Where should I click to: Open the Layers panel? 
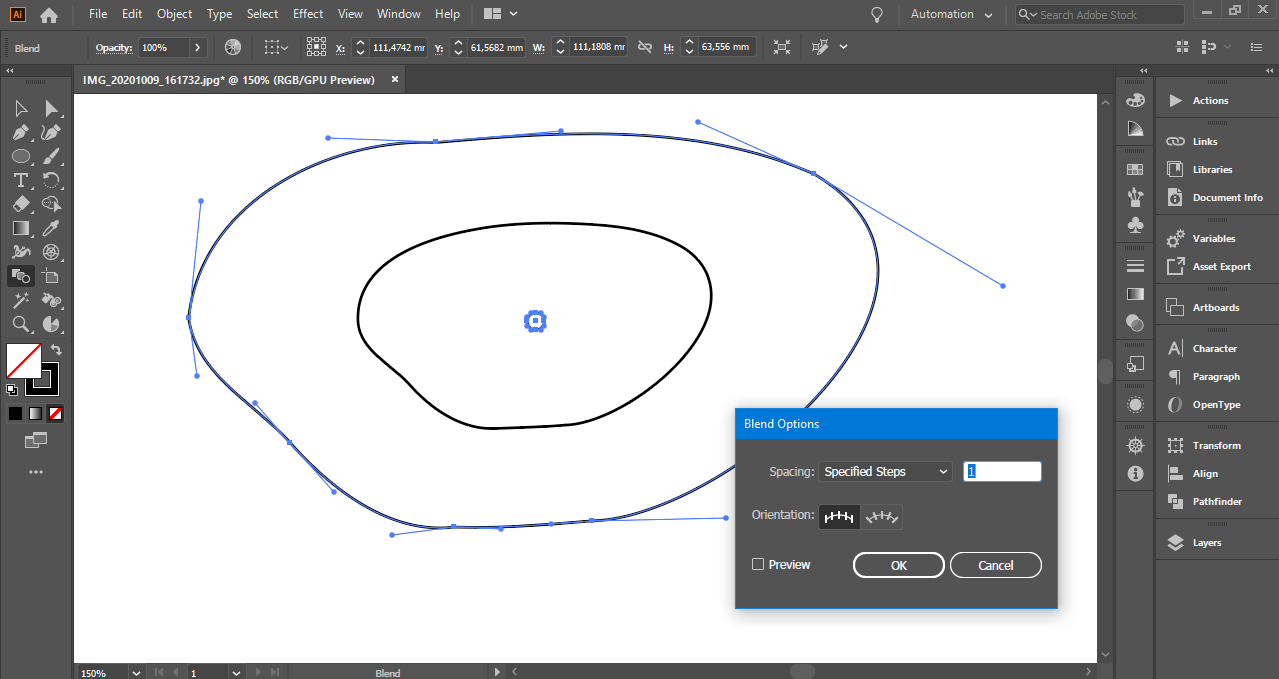point(1206,543)
